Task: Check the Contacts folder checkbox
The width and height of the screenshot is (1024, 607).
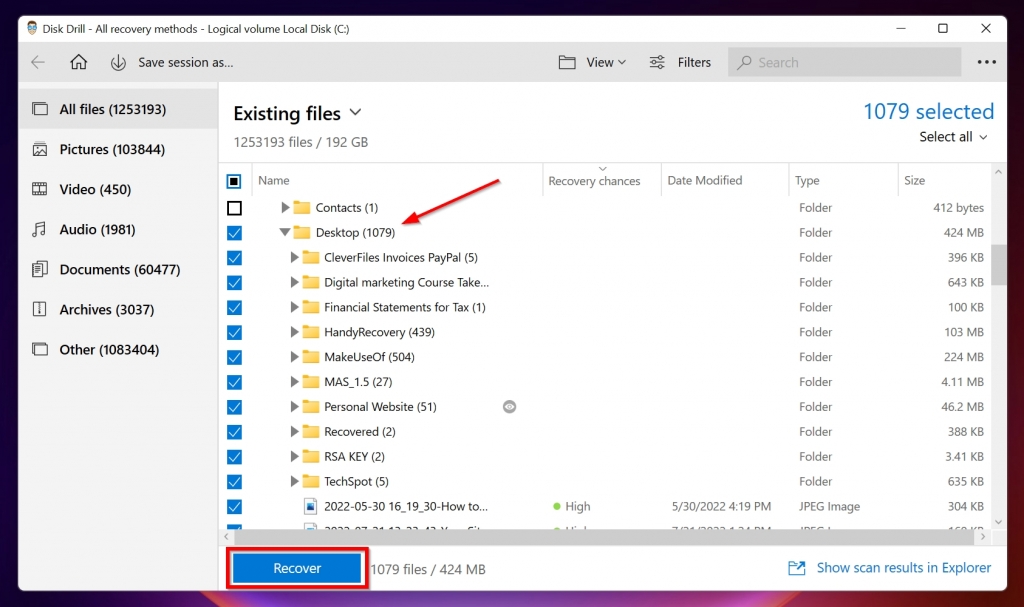Action: tap(234, 207)
